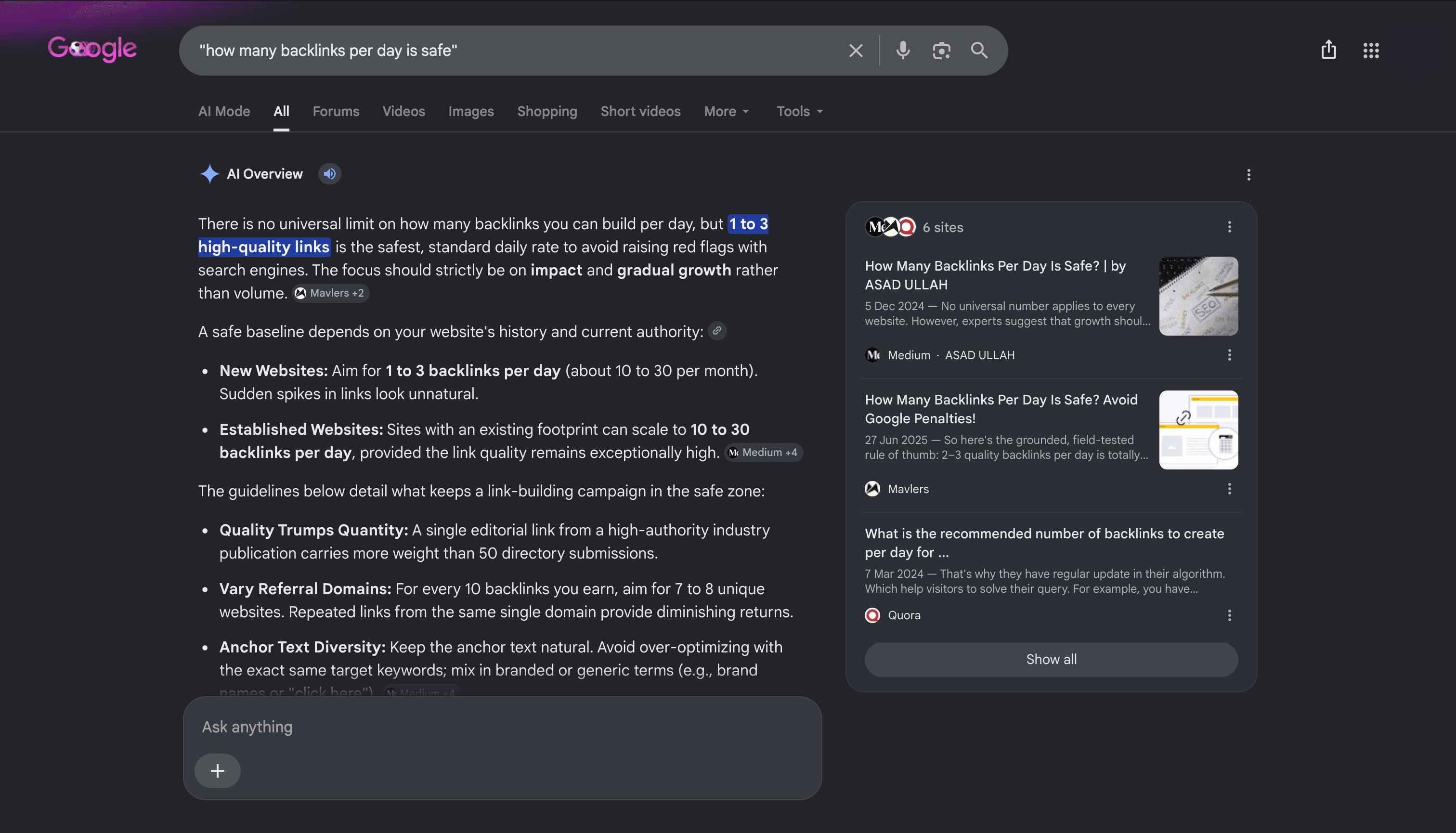Click the link icon after 'current authority'
The width and height of the screenshot is (1456, 833).
[x=717, y=331]
